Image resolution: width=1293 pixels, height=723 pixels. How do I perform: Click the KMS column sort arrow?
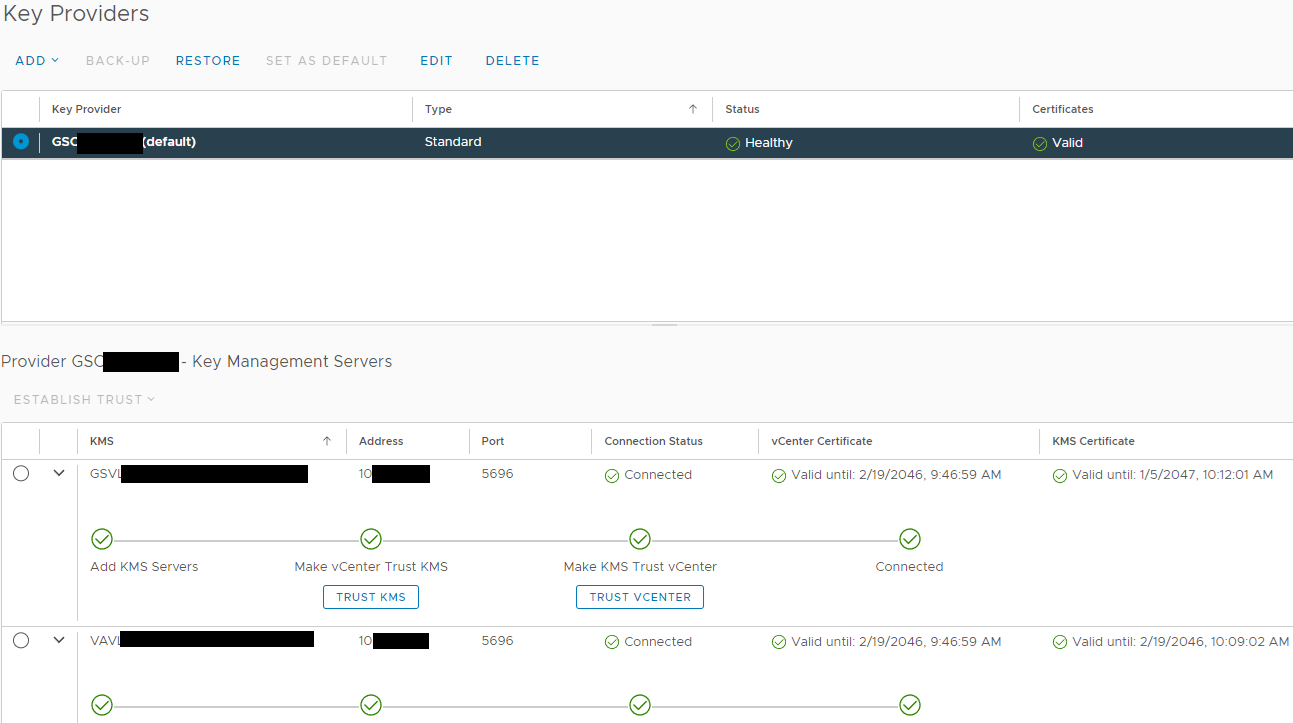[x=327, y=441]
